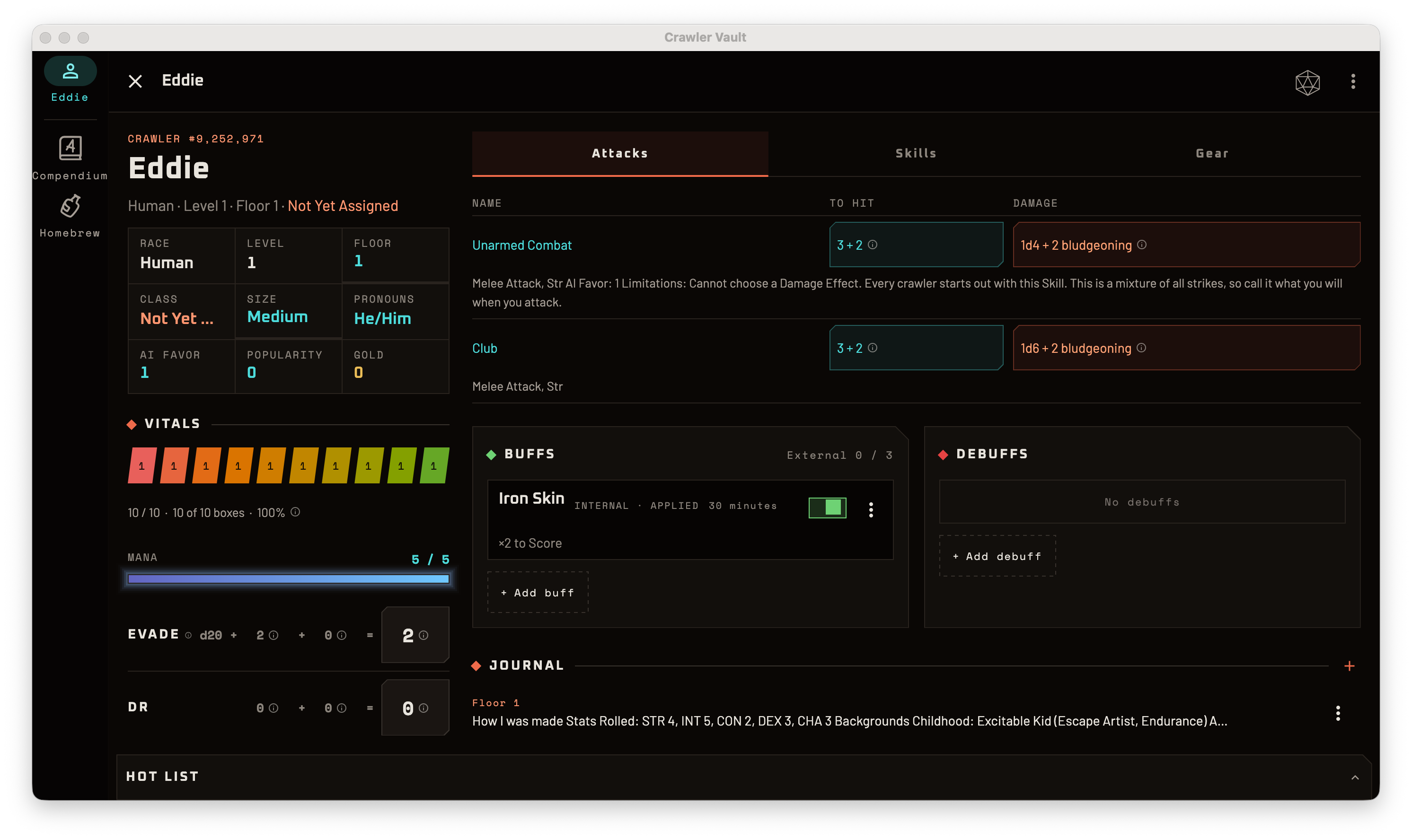Show info for Club to-hit bonus

coord(873,348)
